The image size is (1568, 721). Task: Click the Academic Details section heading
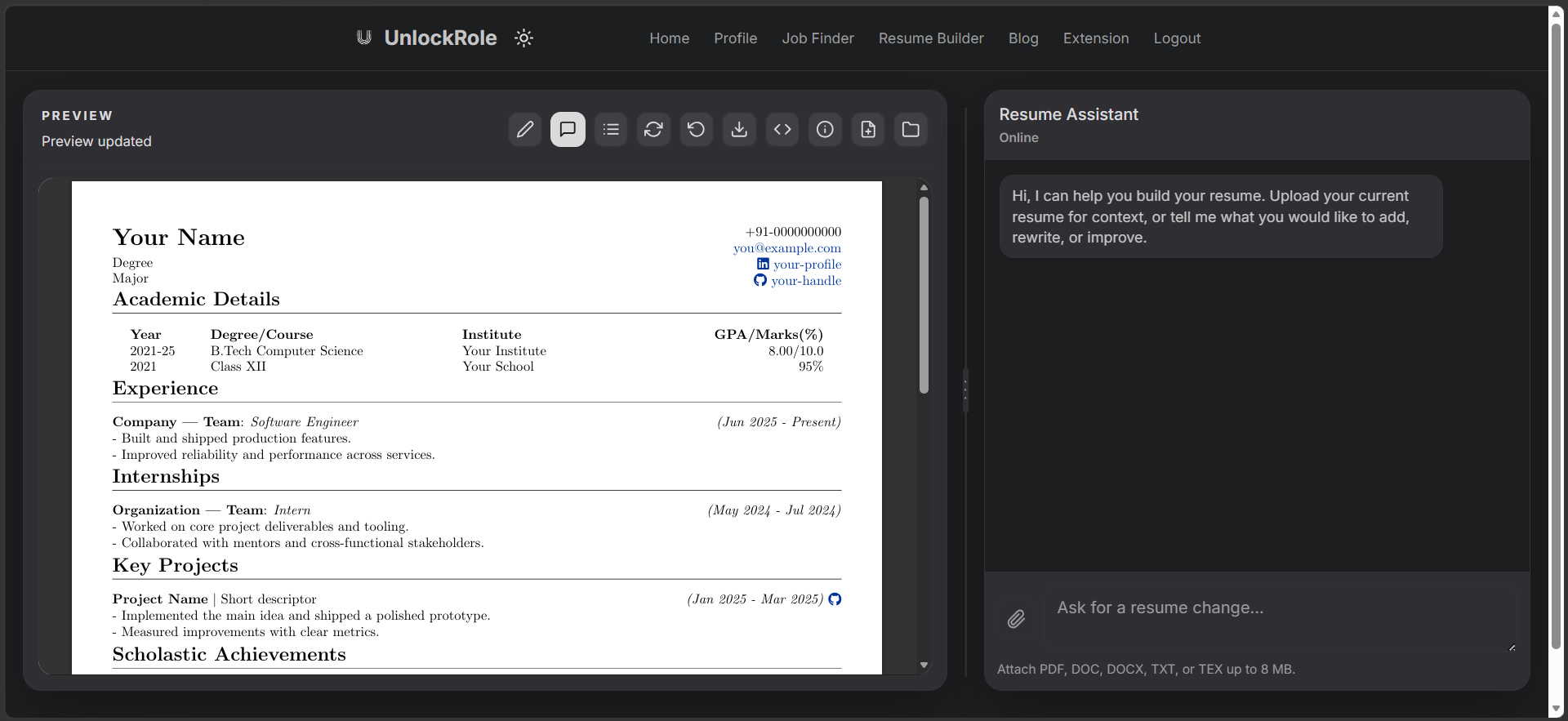(x=196, y=299)
